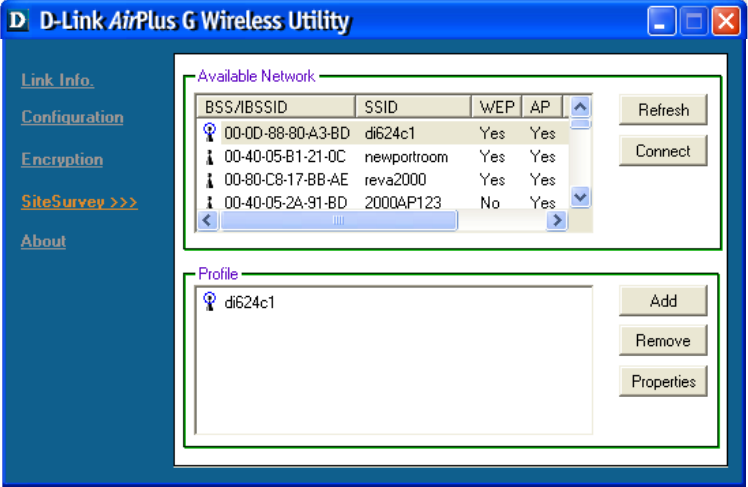Click the antenna icon beside newportroom row
This screenshot has height=487, width=748.
click(209, 156)
